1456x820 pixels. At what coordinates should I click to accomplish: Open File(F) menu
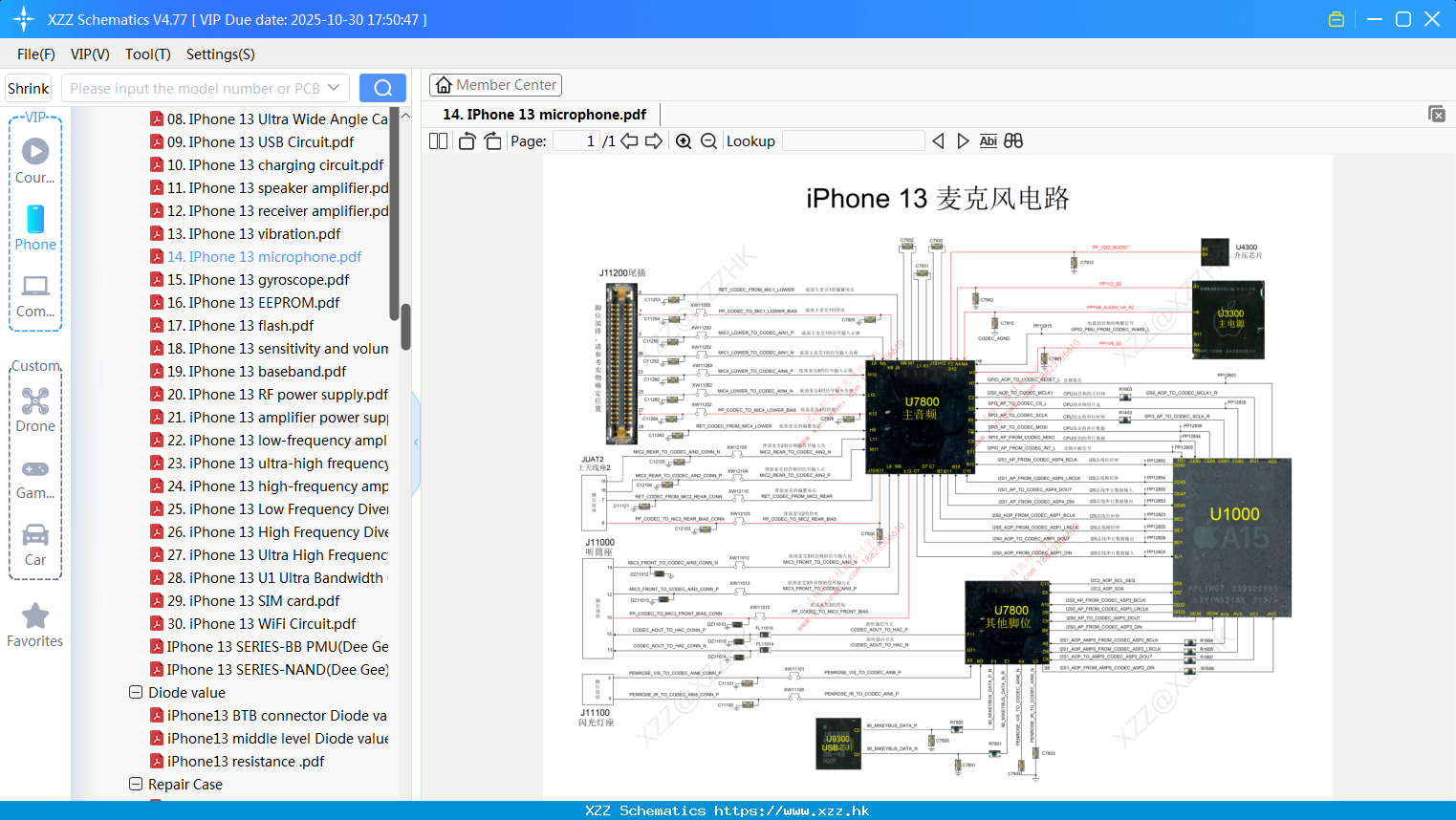pyautogui.click(x=36, y=54)
